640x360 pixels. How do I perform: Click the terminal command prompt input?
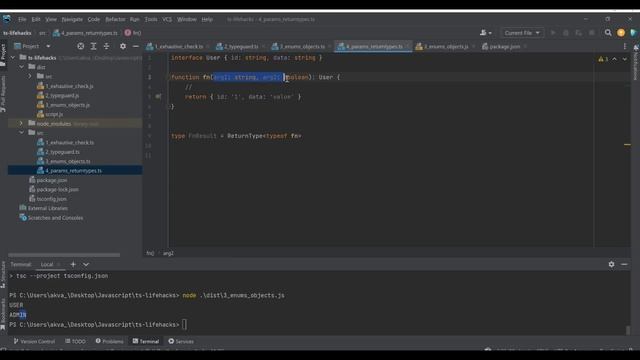click(x=184, y=324)
